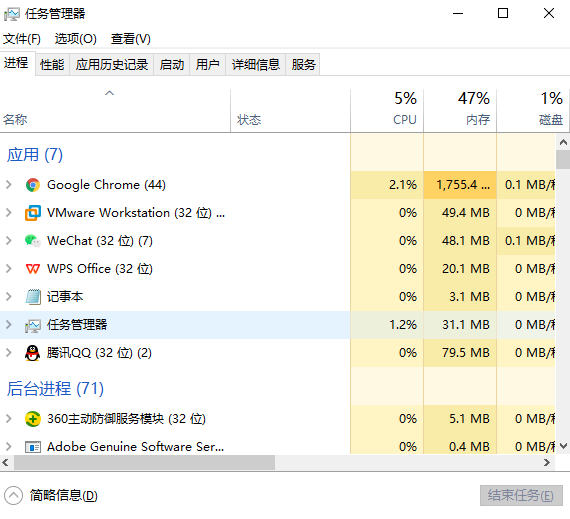Click the WPS Office icon

33,269
